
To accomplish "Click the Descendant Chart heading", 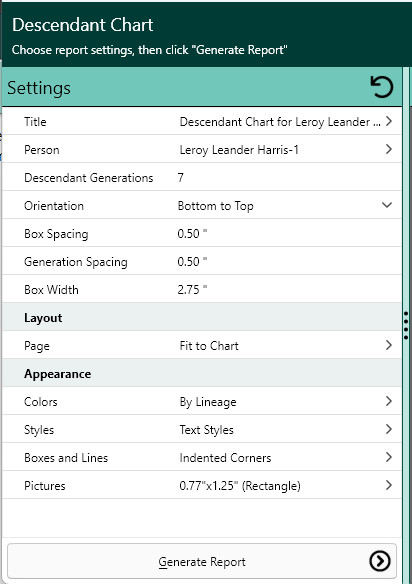I will pyautogui.click(x=82, y=25).
